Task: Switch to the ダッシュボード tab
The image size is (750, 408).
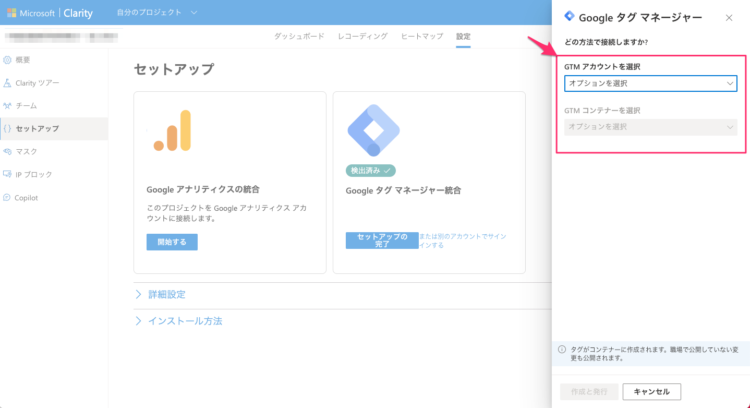Action: pyautogui.click(x=299, y=36)
